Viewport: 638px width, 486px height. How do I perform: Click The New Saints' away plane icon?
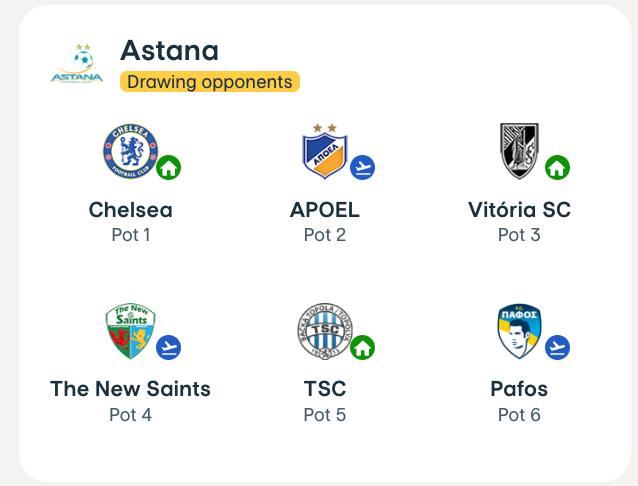tap(168, 347)
